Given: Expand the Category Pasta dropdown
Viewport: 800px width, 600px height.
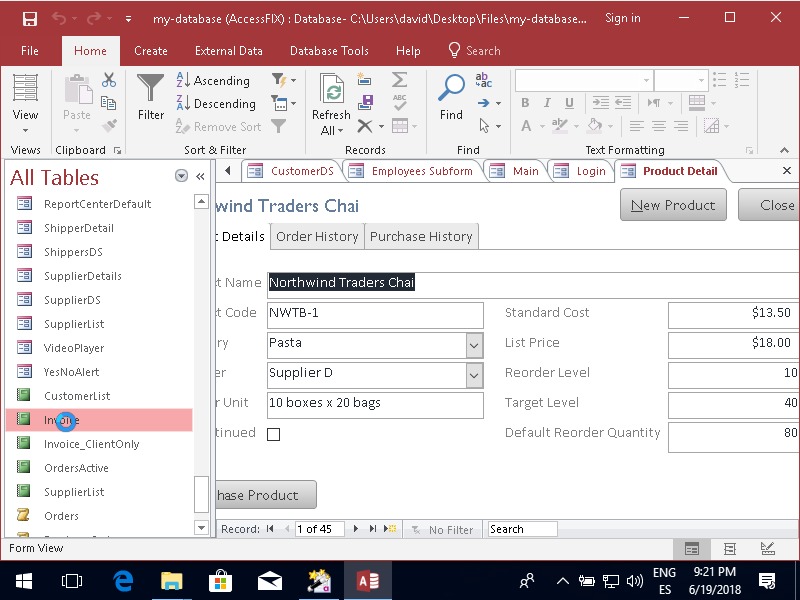Looking at the screenshot, I should (x=474, y=345).
